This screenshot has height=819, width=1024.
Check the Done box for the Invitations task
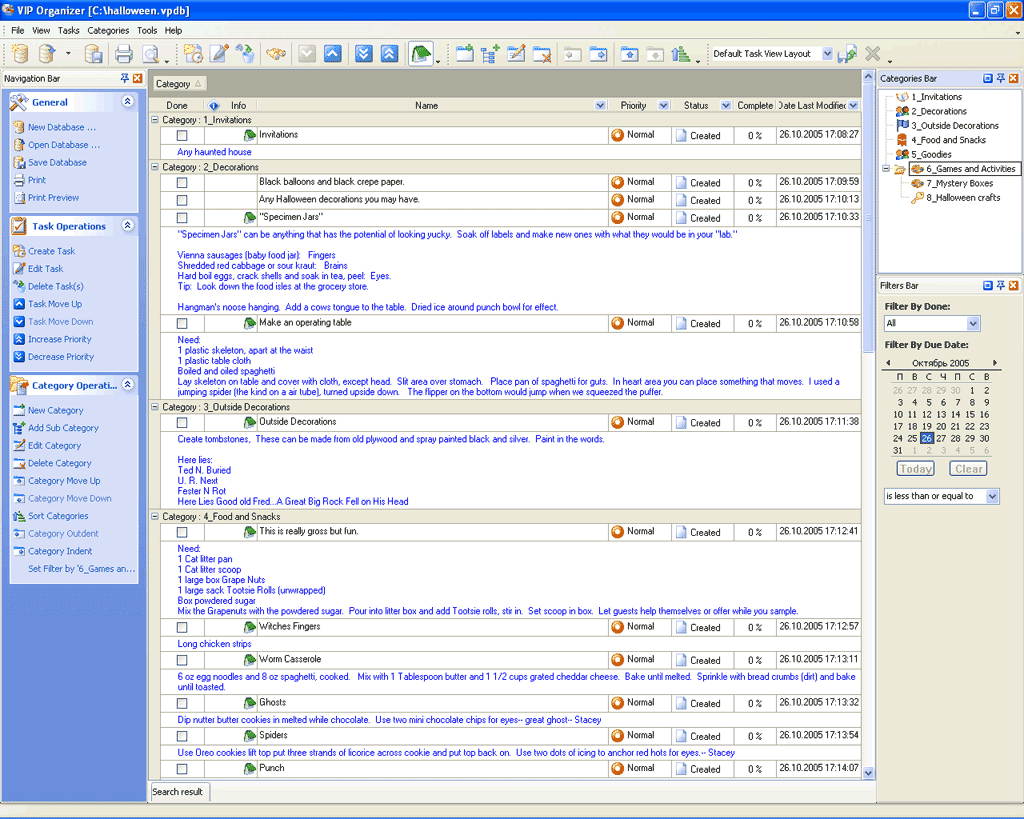(x=182, y=135)
